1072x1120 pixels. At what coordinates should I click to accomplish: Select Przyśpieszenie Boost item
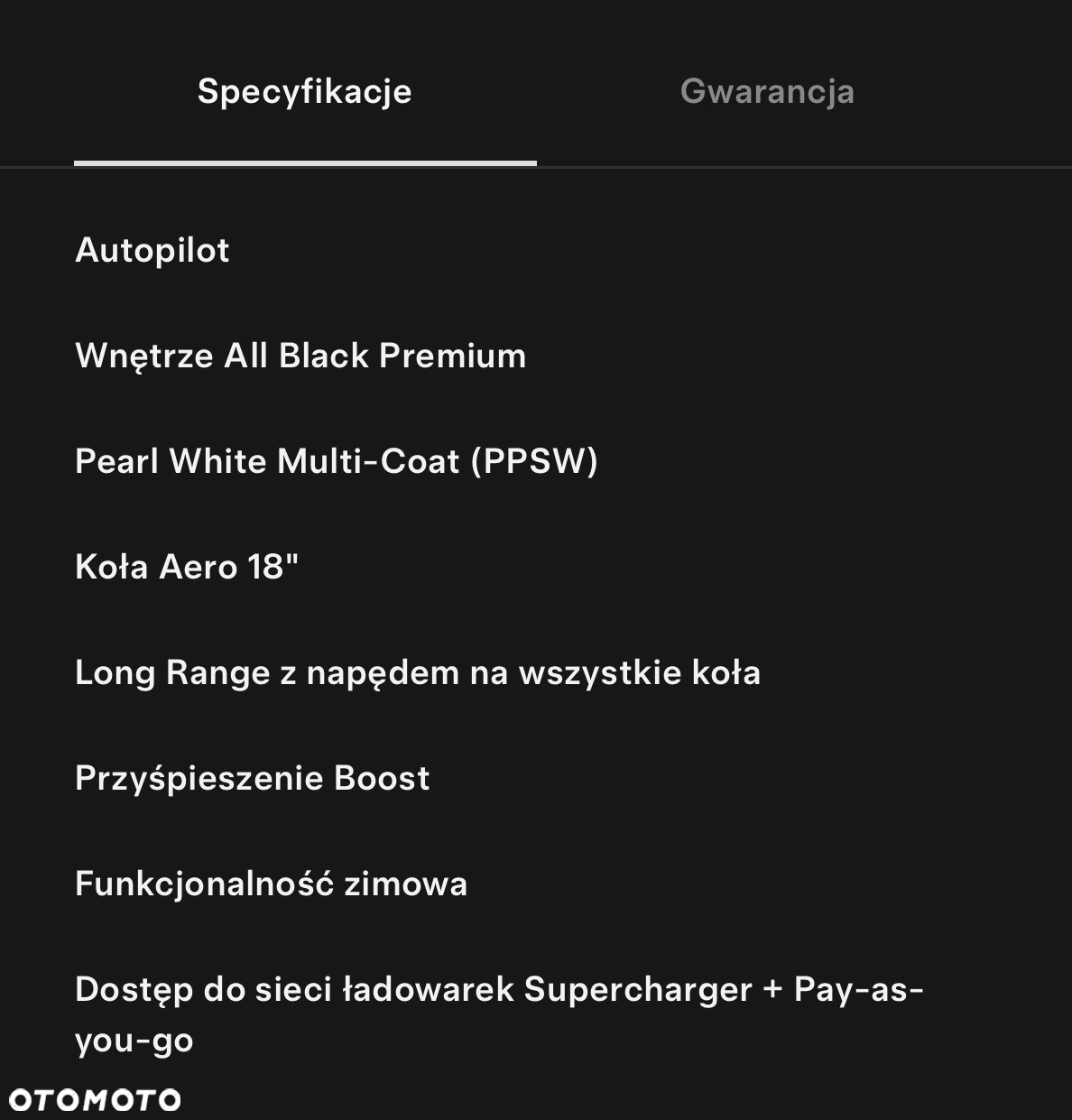coord(253,778)
